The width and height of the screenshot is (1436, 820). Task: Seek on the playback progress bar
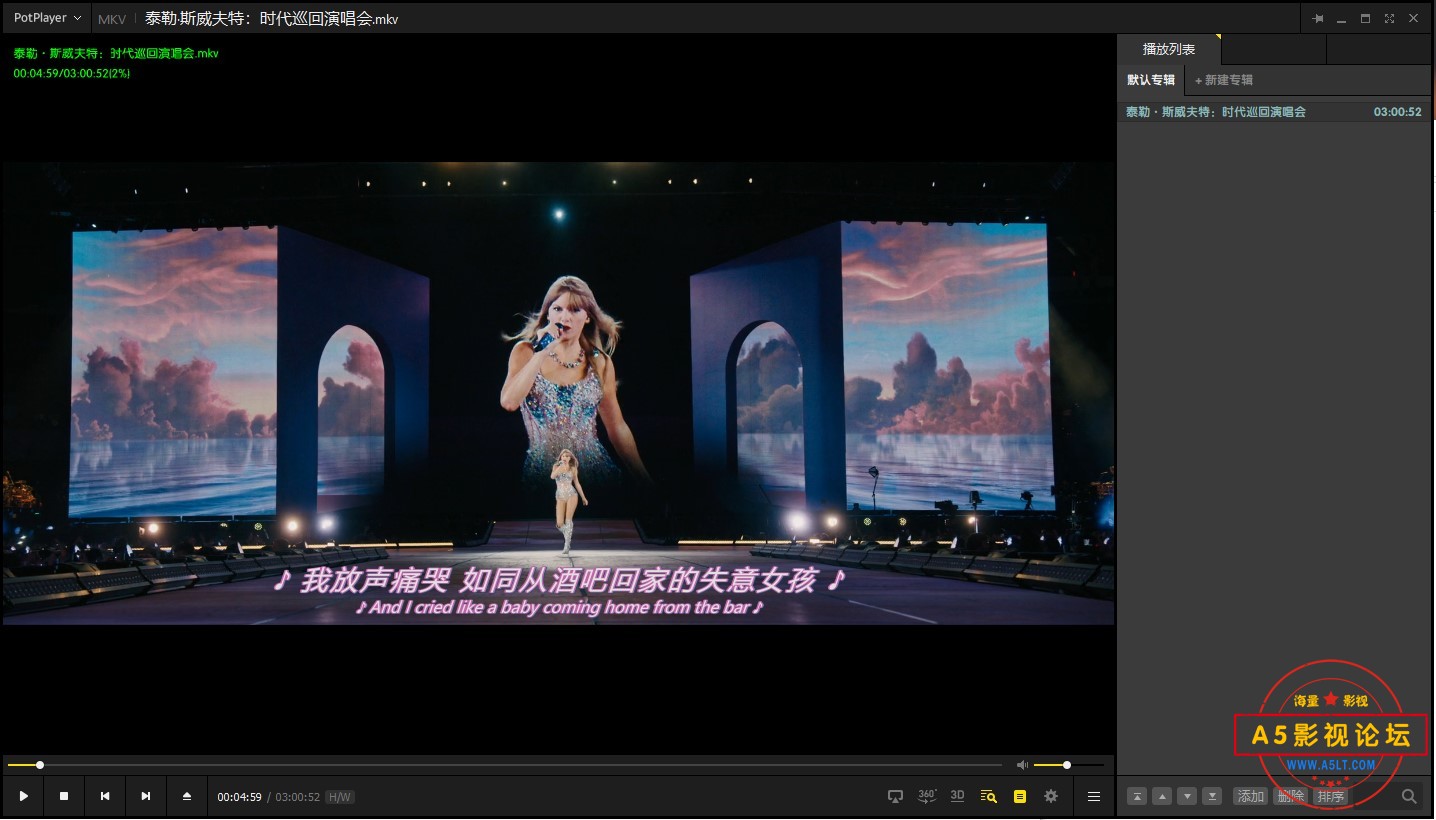pyautogui.click(x=505, y=765)
